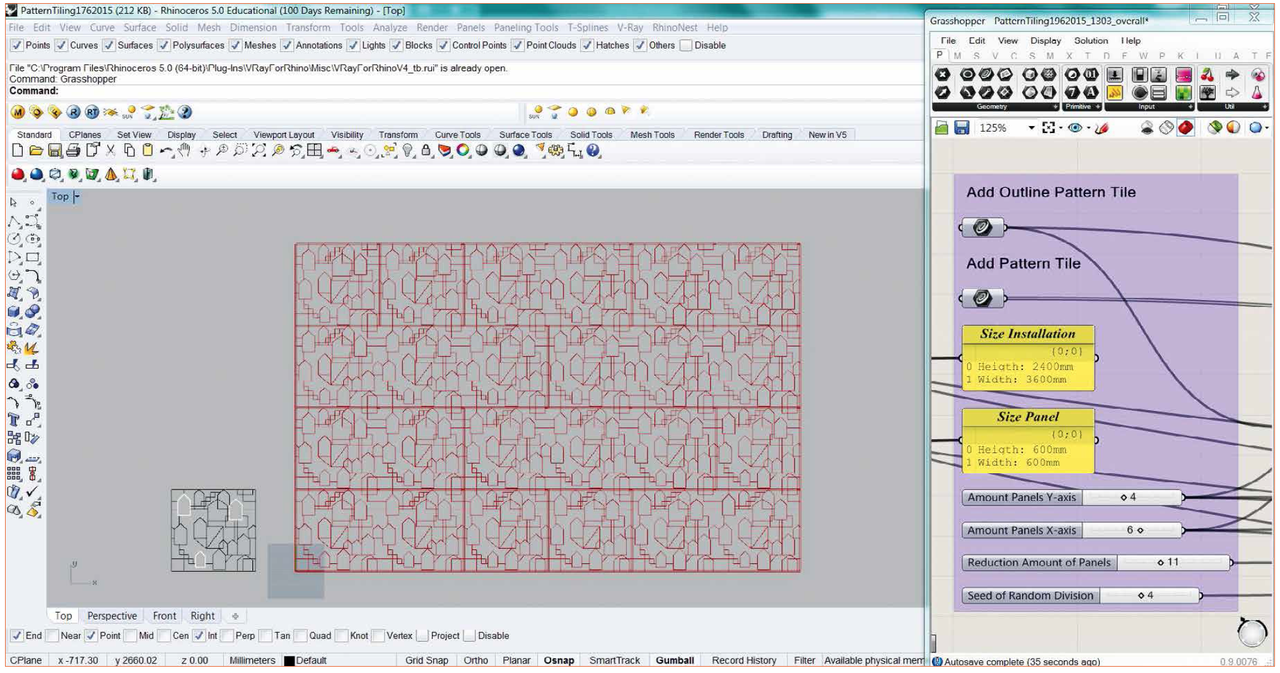The image size is (1280, 673).
Task: Toggle Gumball in the status bar
Action: coord(674,660)
